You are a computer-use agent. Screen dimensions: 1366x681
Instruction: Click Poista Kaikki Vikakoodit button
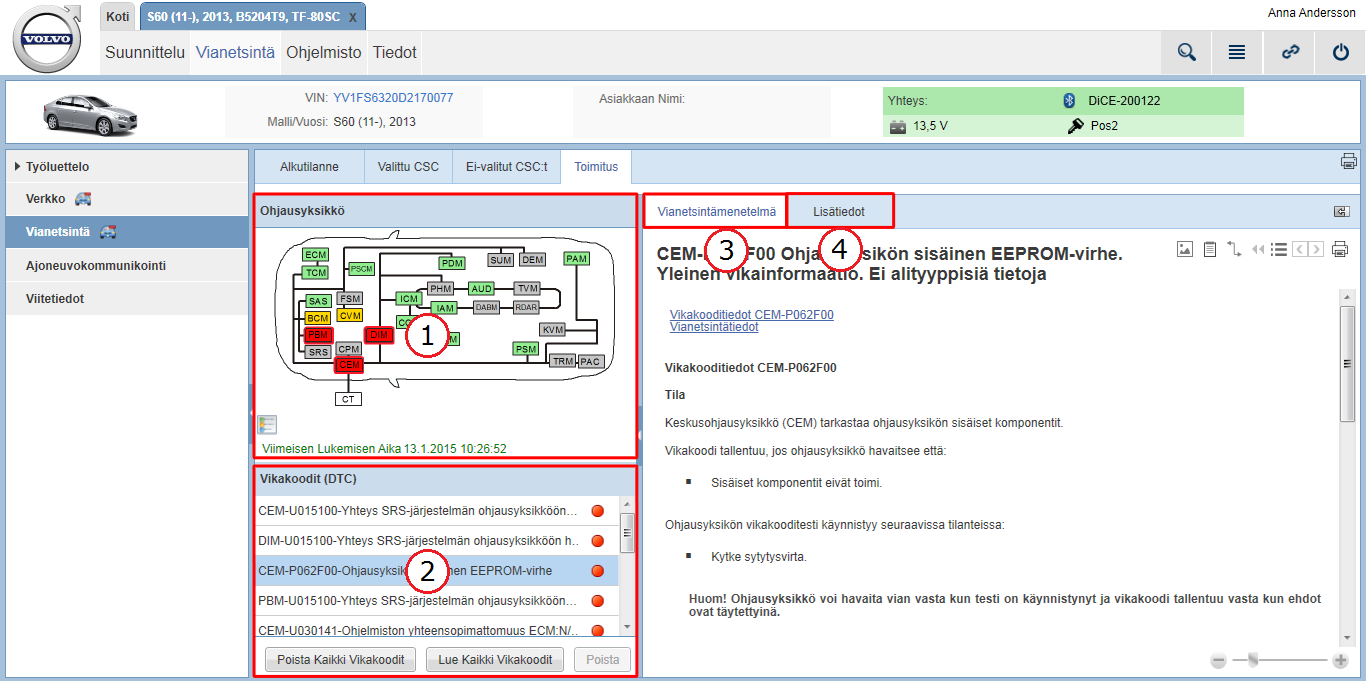[341, 659]
